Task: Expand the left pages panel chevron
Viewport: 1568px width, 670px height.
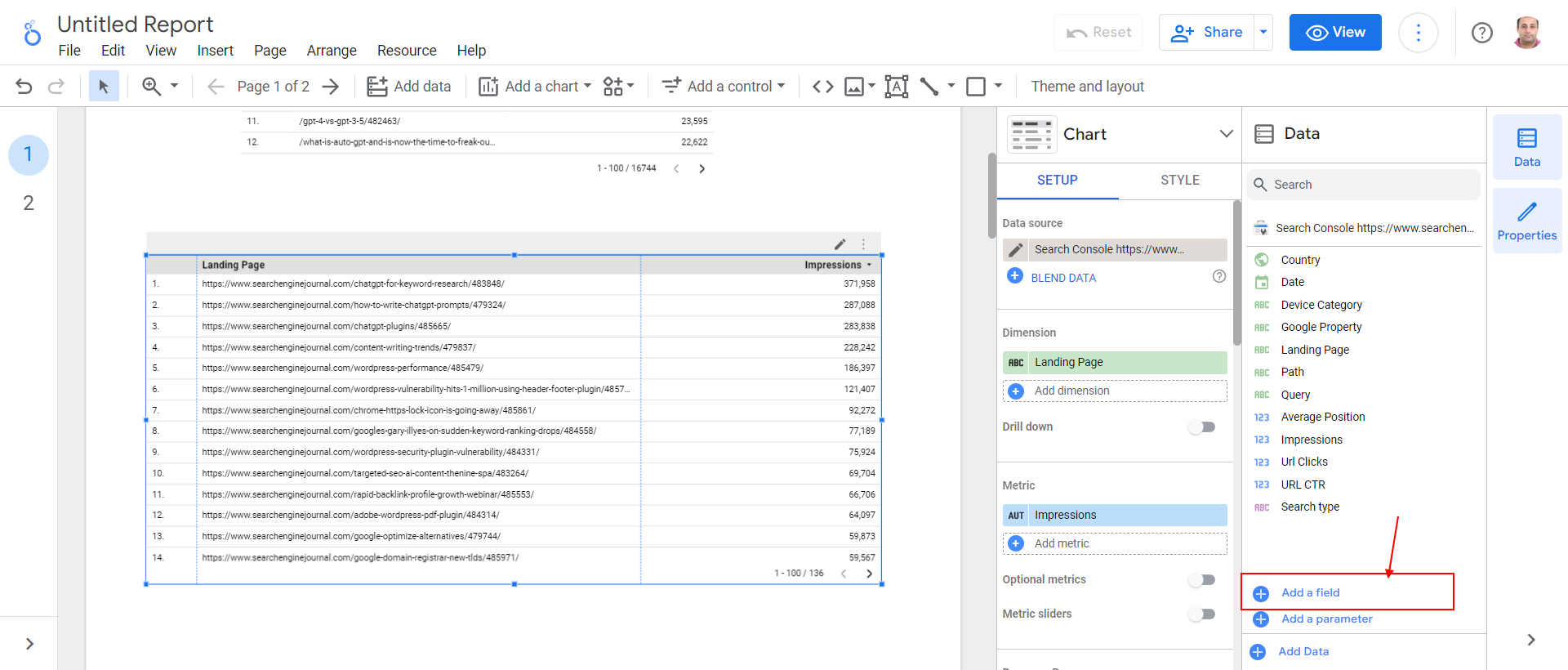Action: [29, 644]
